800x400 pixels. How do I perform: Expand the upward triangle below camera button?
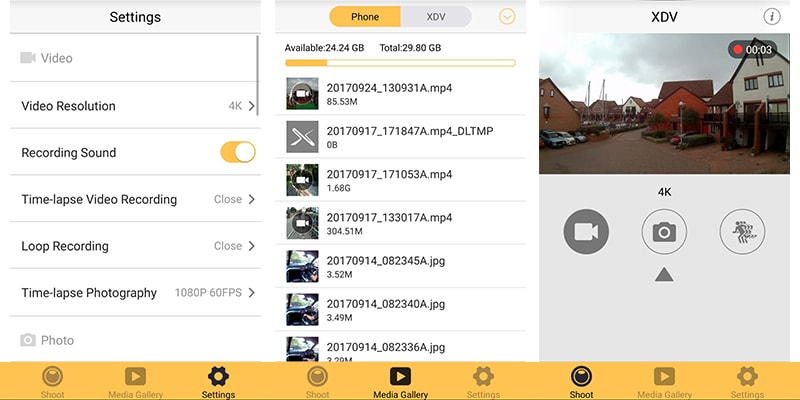[664, 275]
